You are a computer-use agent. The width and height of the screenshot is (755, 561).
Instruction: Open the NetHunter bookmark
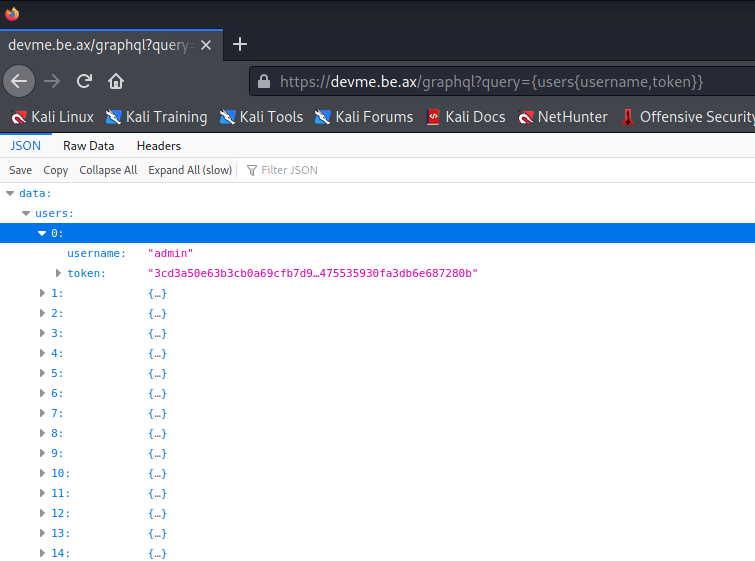coord(562,117)
